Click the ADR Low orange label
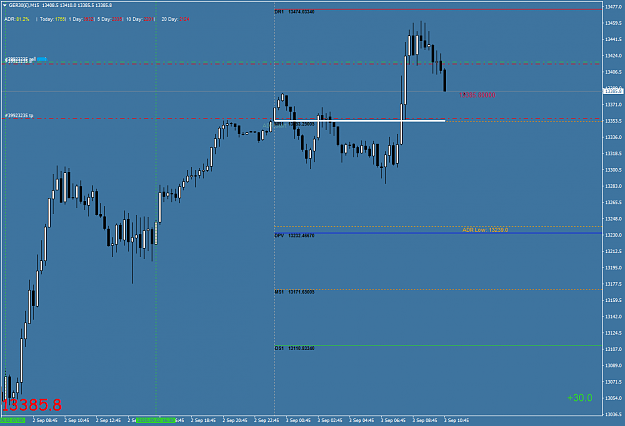The image size is (625, 426). pos(485,230)
